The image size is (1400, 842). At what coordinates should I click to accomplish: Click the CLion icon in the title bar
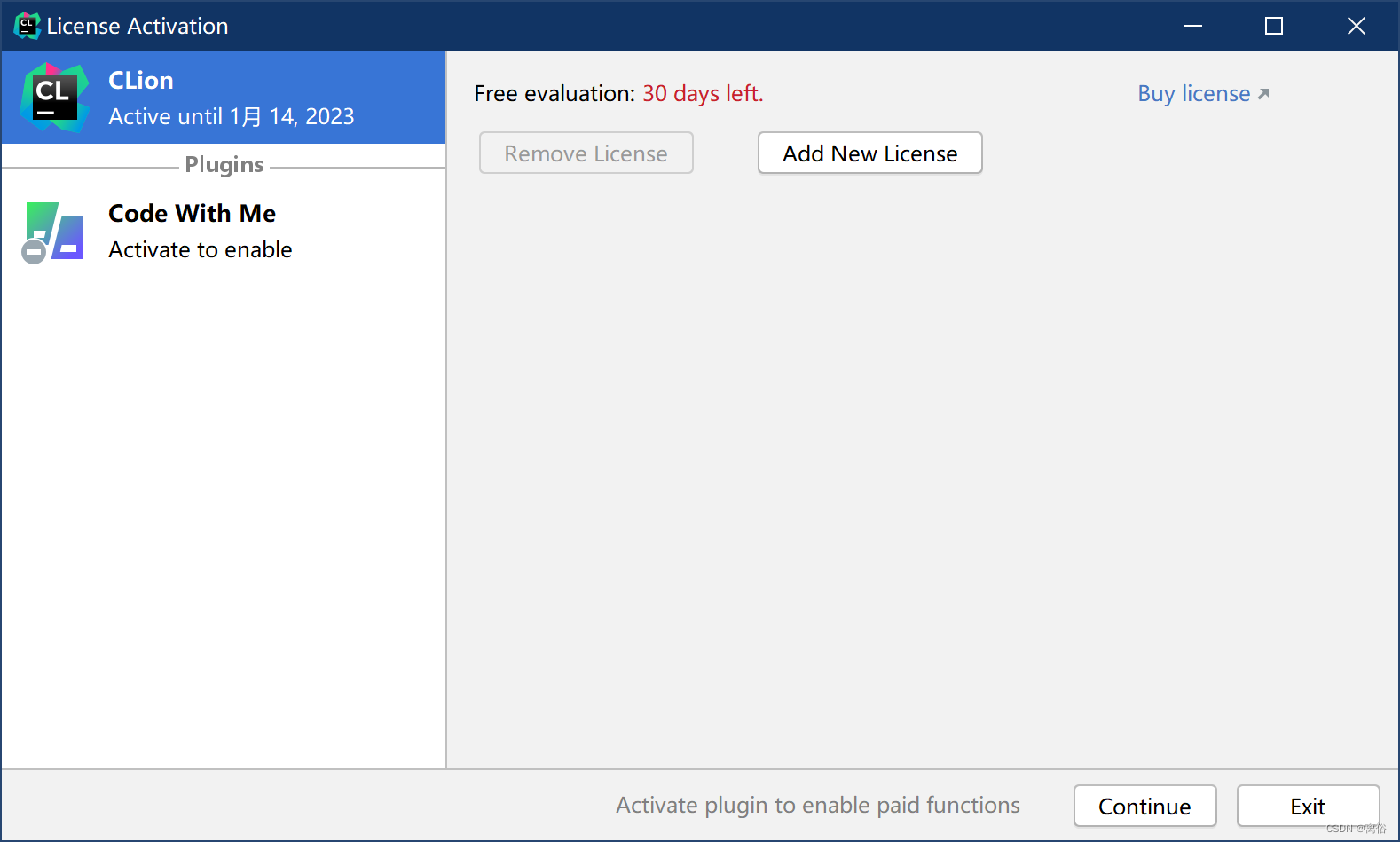point(27,26)
